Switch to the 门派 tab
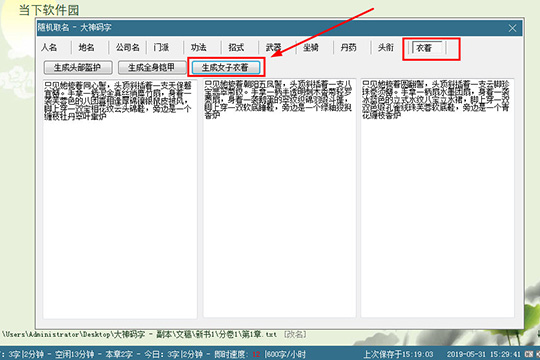Image resolution: width=540 pixels, height=360 pixels. pyautogui.click(x=161, y=47)
